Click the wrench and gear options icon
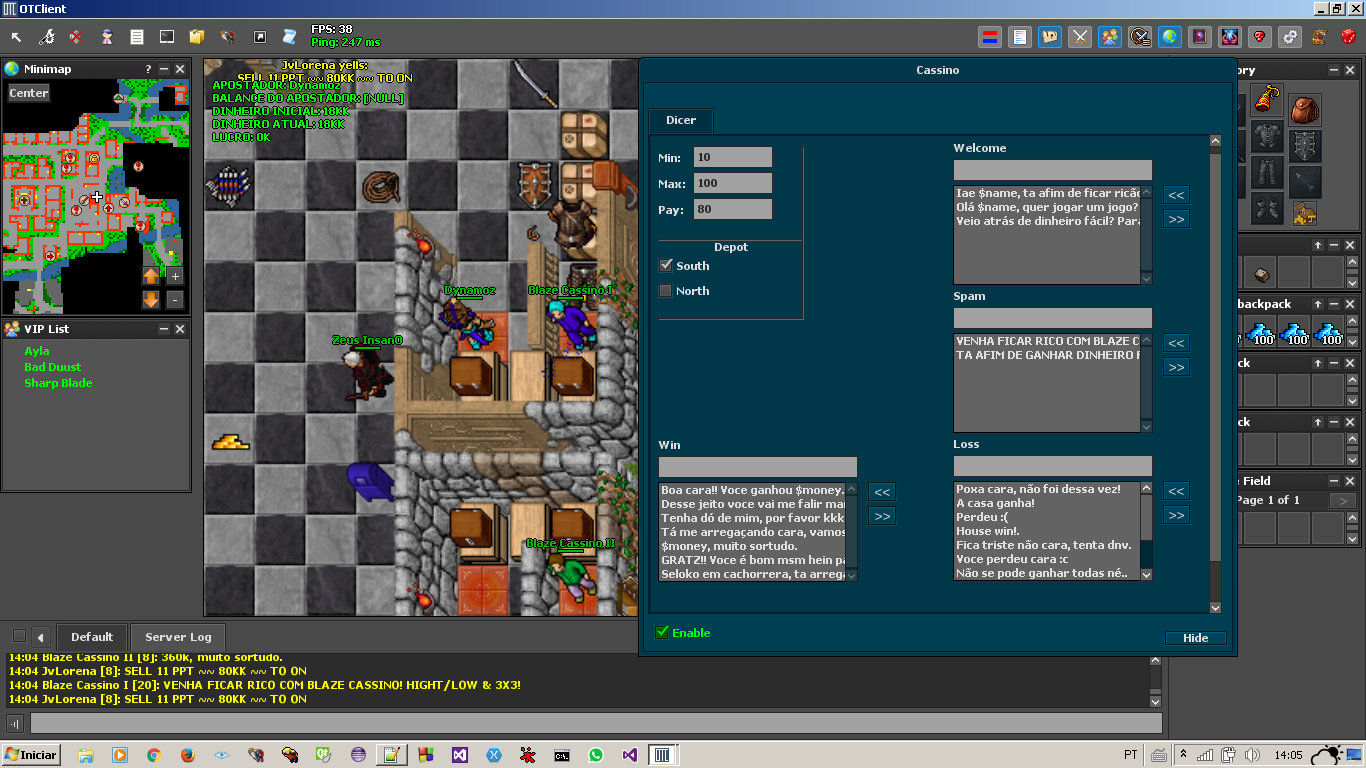The height and width of the screenshot is (768, 1366). [46, 37]
